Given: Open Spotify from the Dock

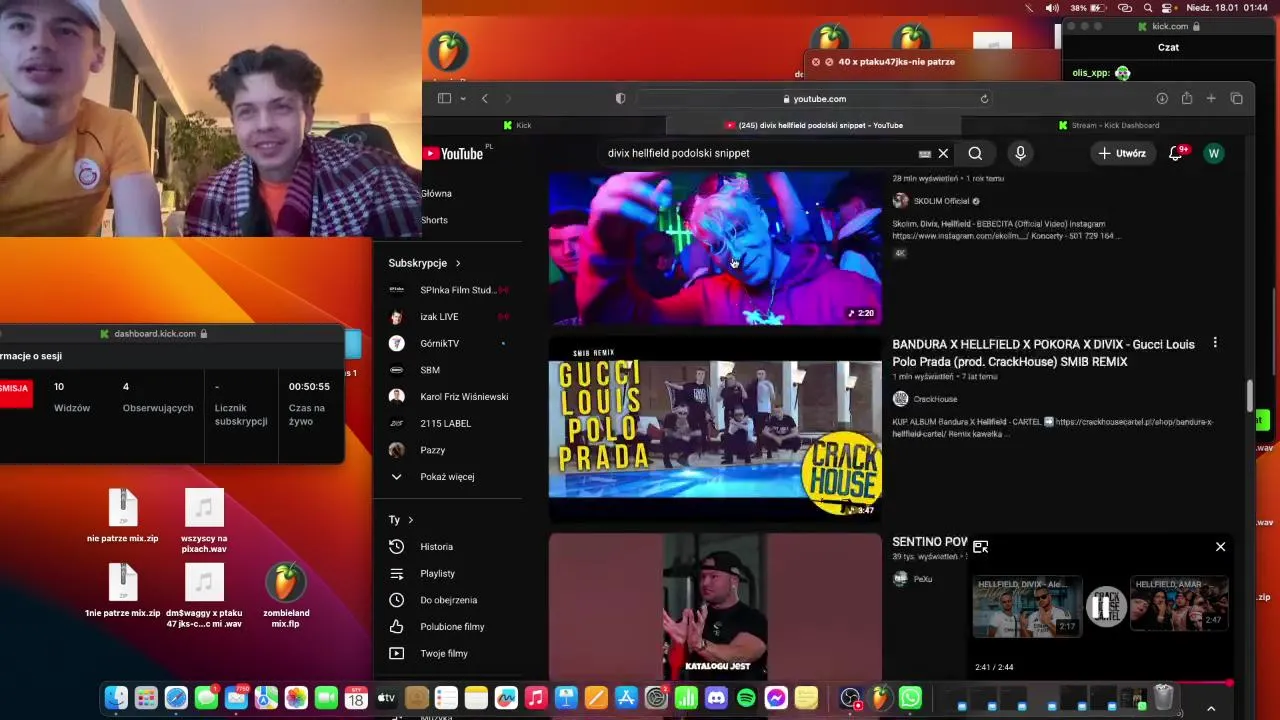Looking at the screenshot, I should point(746,698).
